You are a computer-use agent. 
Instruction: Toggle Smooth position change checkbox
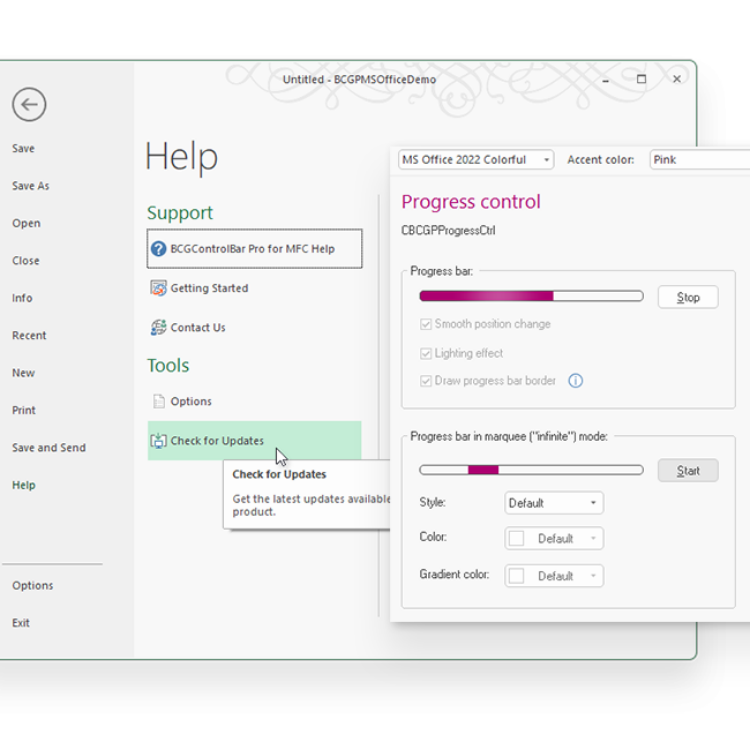click(x=426, y=324)
